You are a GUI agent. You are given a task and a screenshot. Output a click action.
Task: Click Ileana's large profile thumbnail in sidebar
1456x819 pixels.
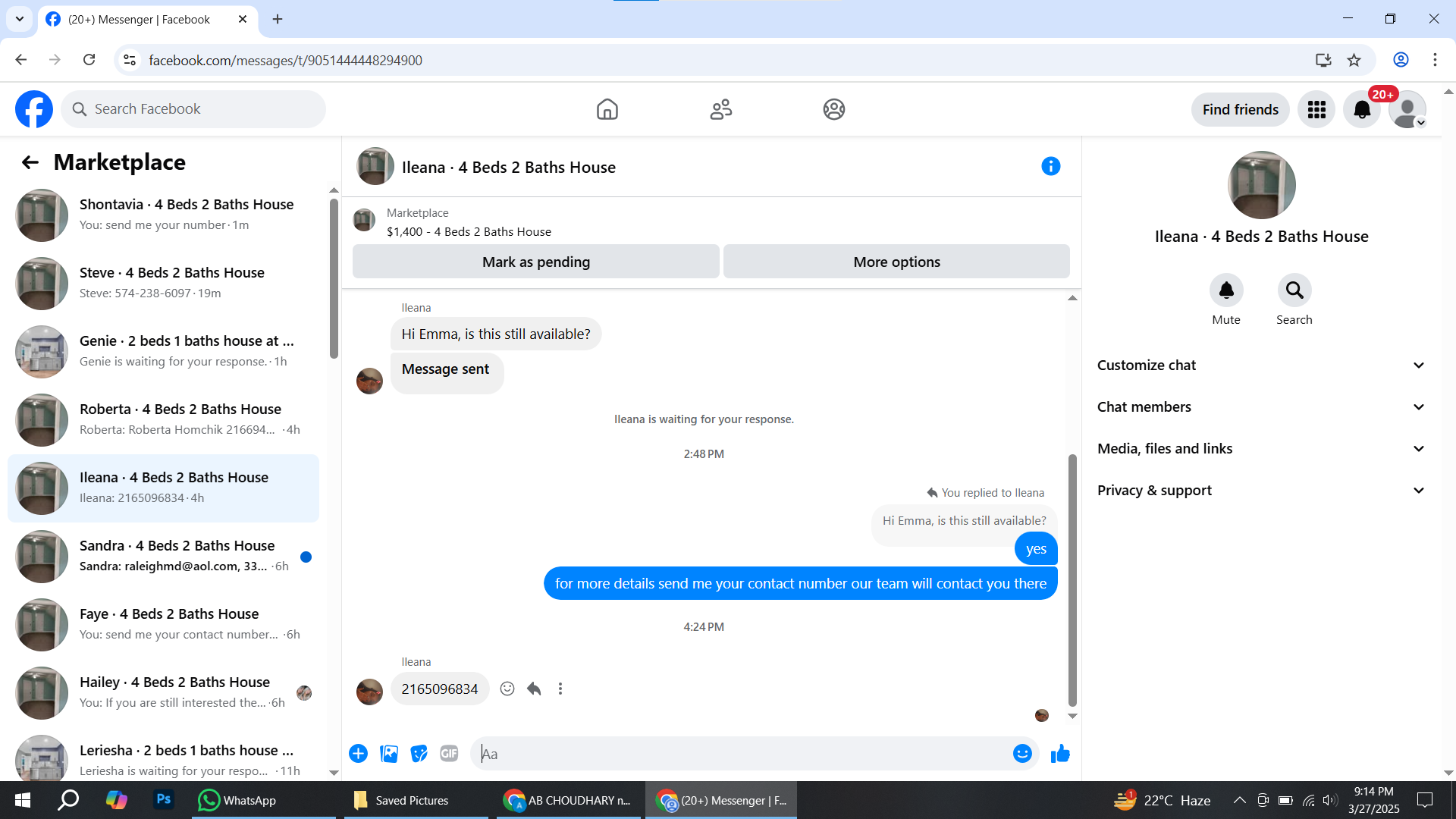click(1261, 185)
